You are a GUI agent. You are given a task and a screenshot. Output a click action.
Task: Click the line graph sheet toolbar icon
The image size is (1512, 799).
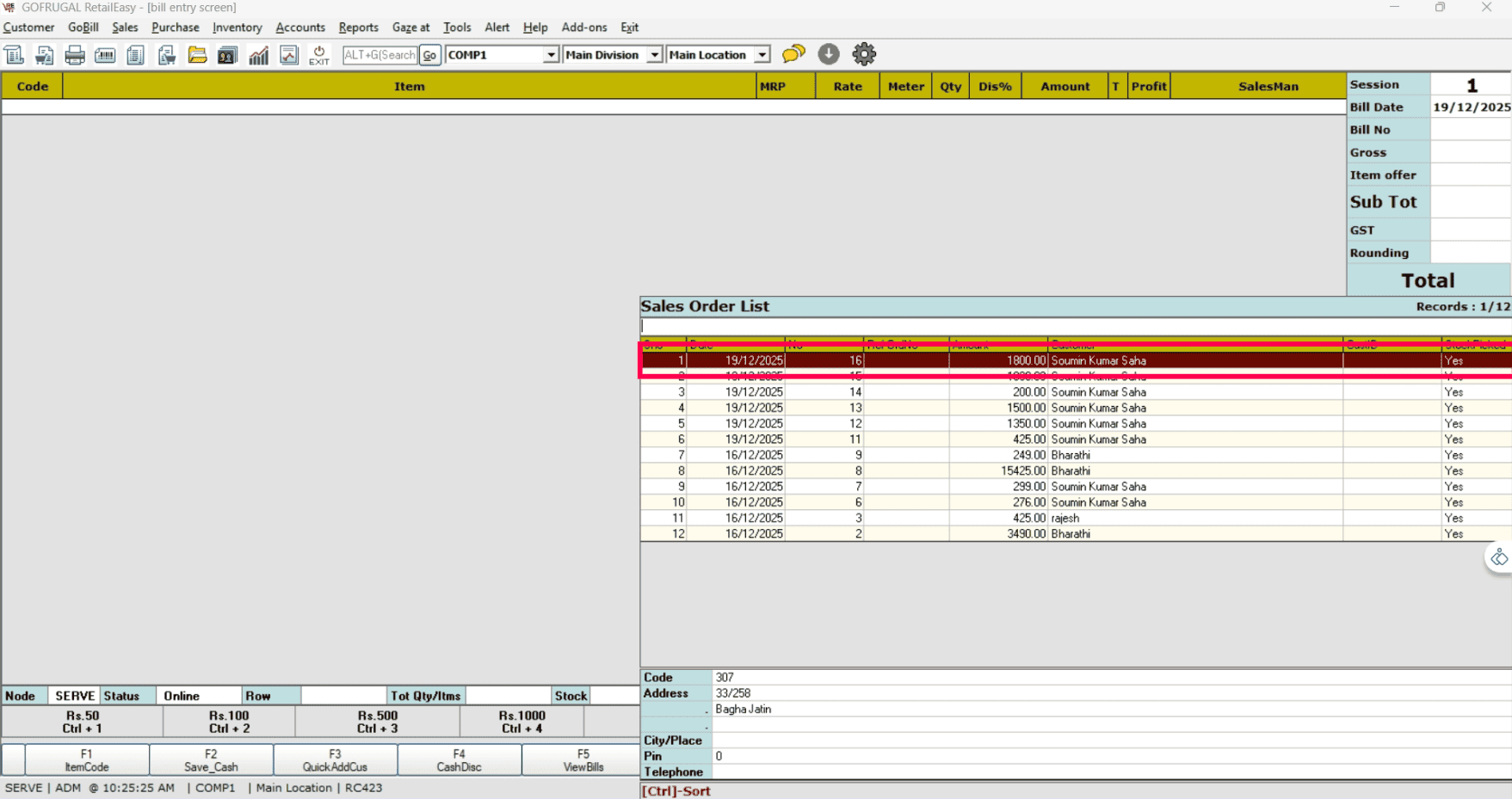(x=289, y=55)
